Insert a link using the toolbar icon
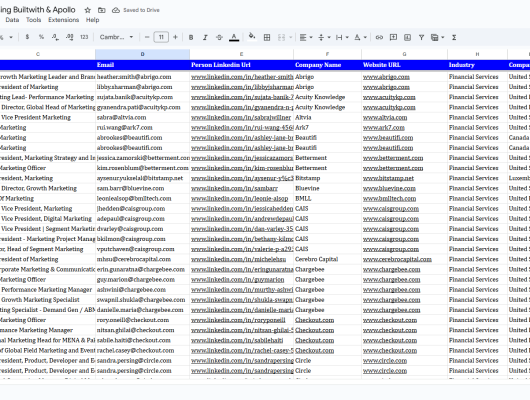 coord(379,37)
